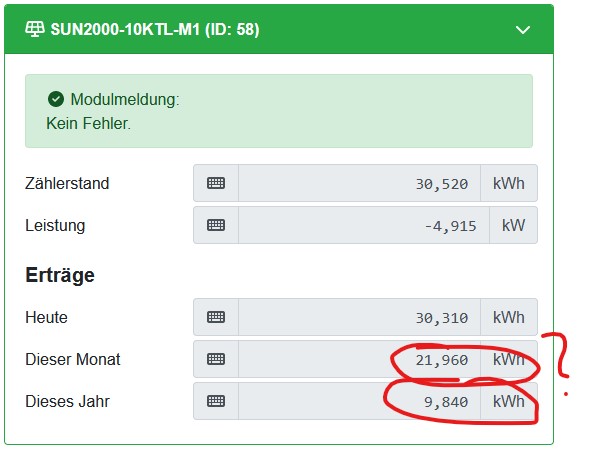Select the Zählerstand value 30,520 field
The image size is (589, 450).
(x=359, y=183)
